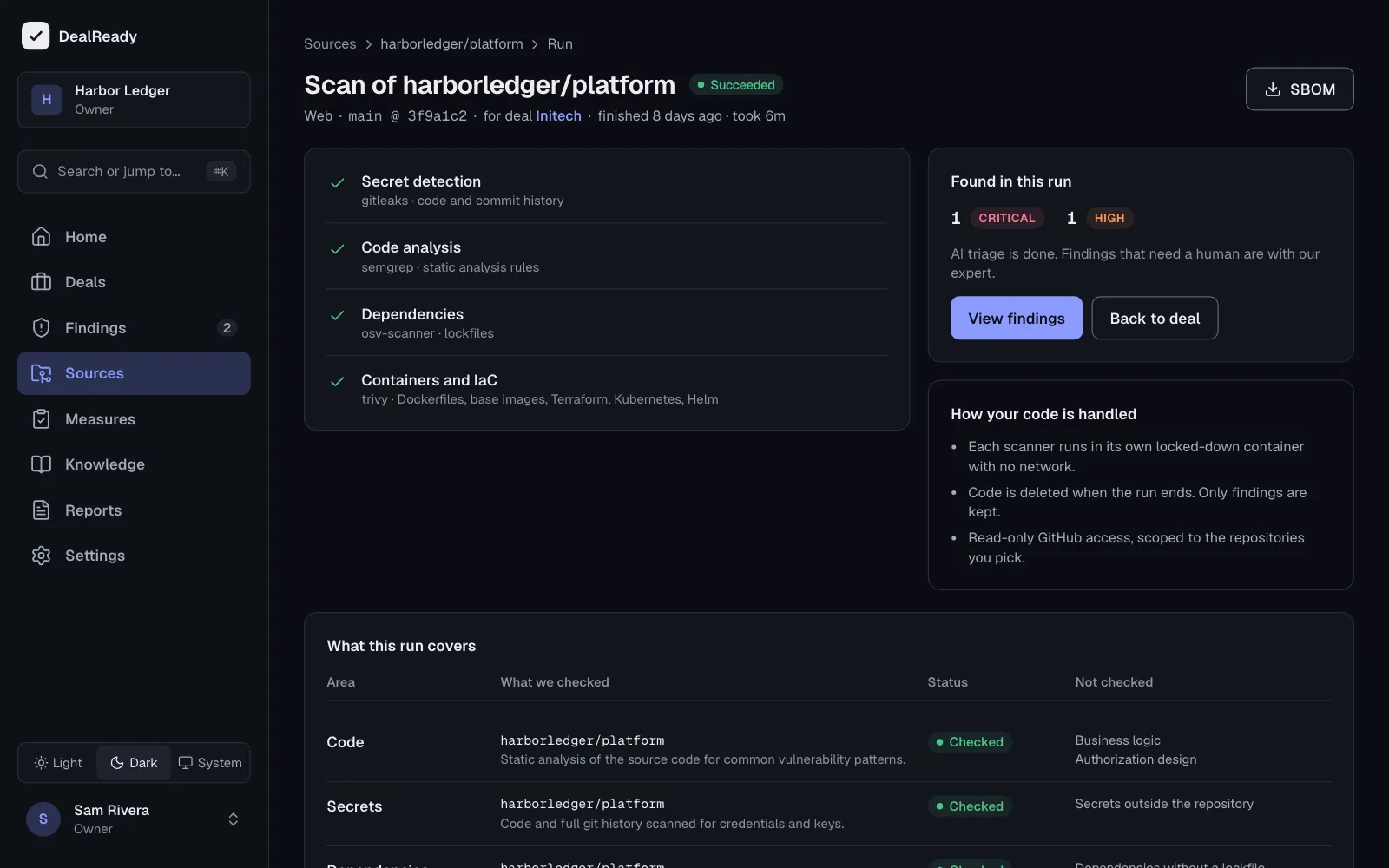Focus the Search or jump to field
Screen dimensions: 1389x868
pos(134,171)
